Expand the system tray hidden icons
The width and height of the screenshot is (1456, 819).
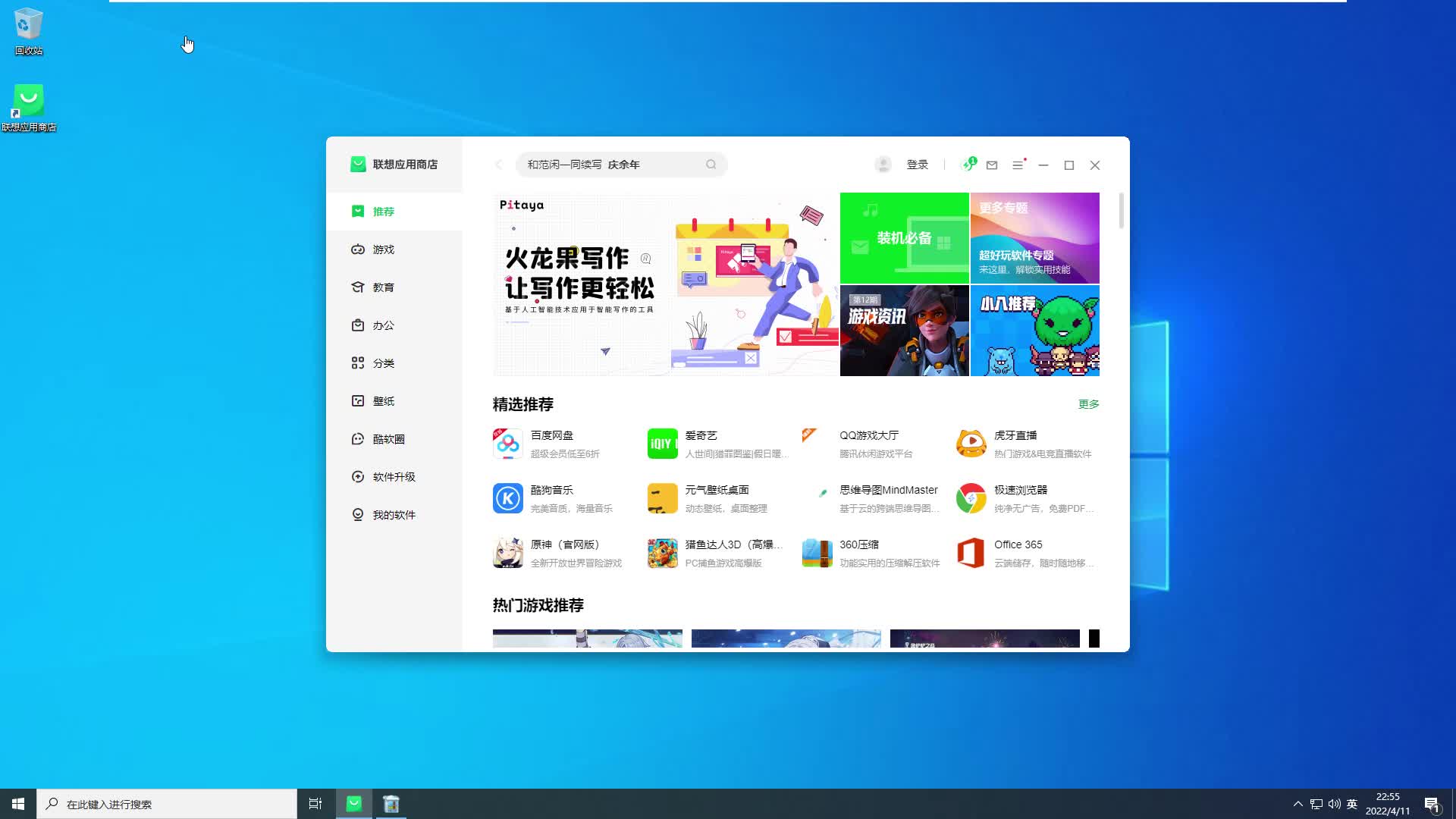(1298, 804)
